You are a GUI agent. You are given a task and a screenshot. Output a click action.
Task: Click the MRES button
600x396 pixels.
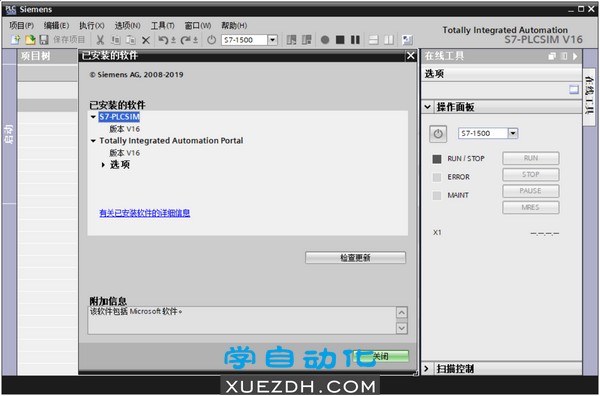point(531,207)
